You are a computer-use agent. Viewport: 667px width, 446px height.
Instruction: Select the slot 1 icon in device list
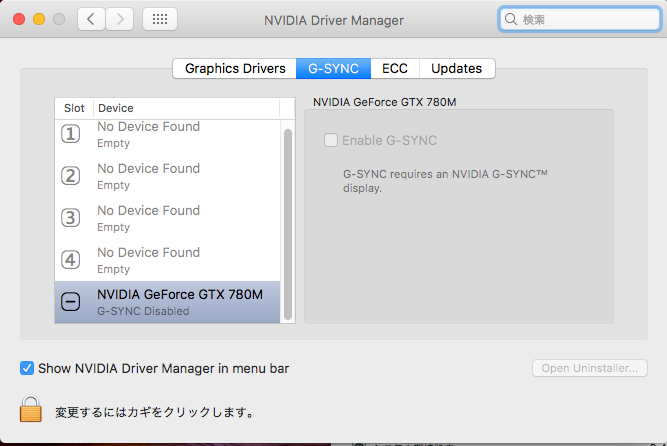point(71,134)
